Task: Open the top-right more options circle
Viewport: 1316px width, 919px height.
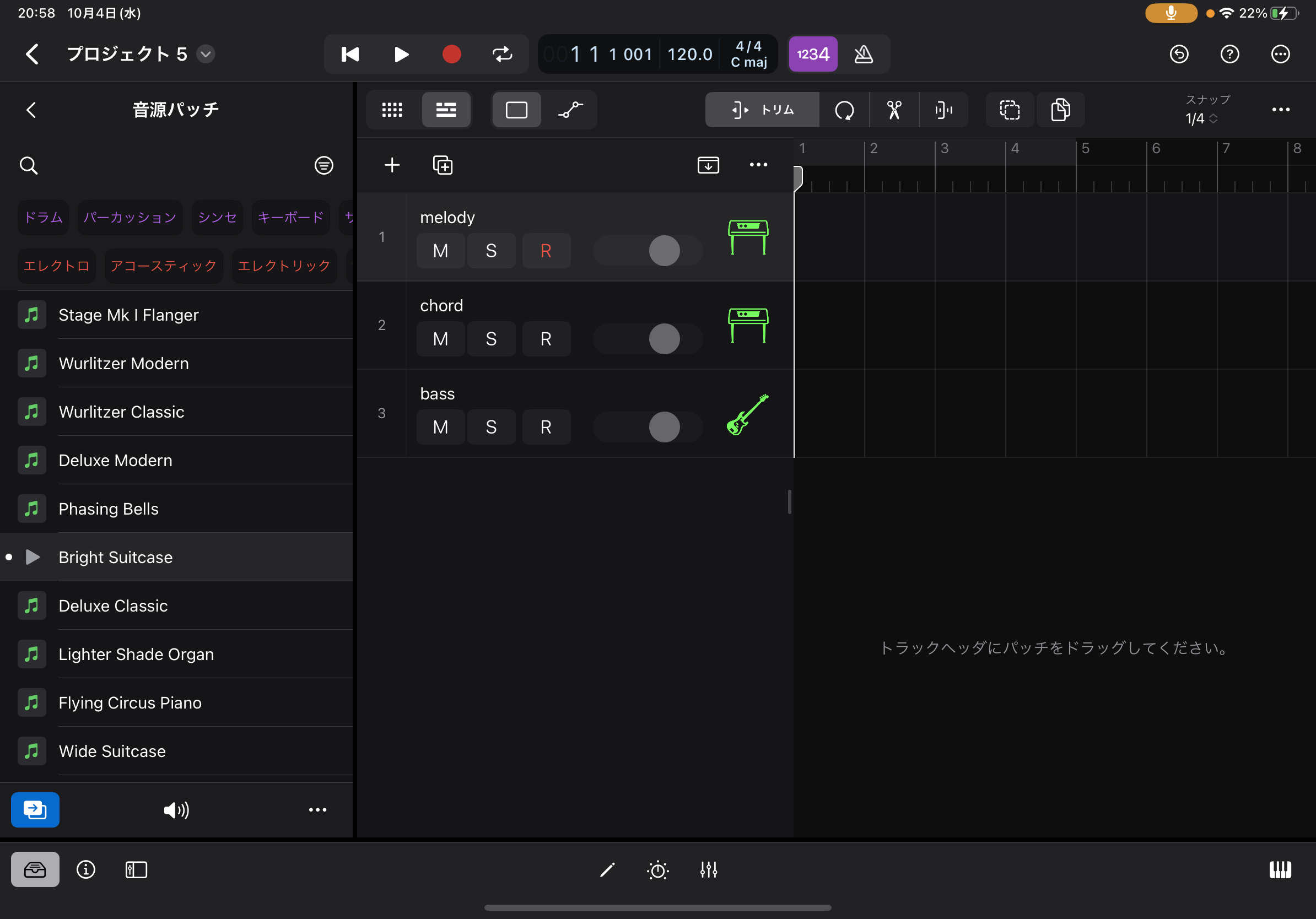Action: (x=1280, y=55)
